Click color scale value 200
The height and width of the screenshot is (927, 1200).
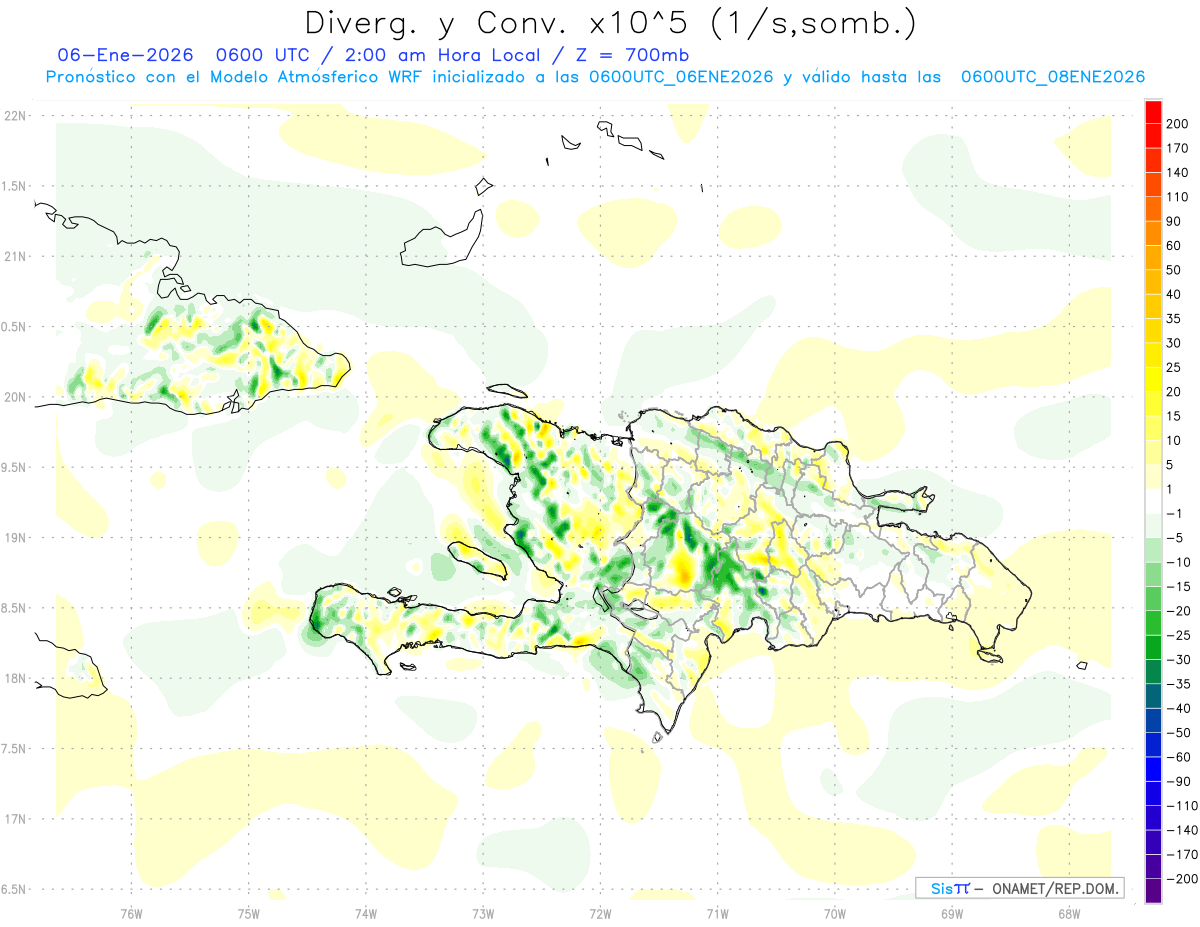[1177, 124]
